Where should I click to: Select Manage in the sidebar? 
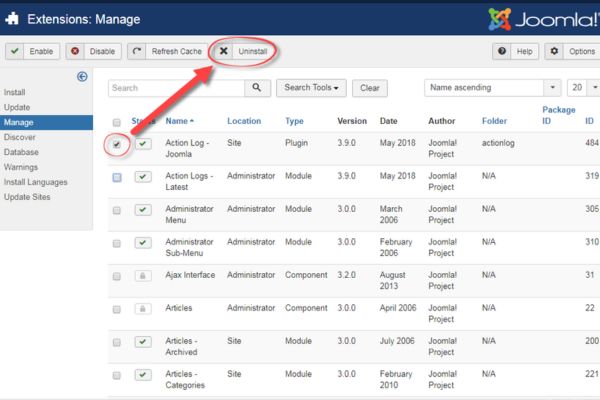pos(46,122)
